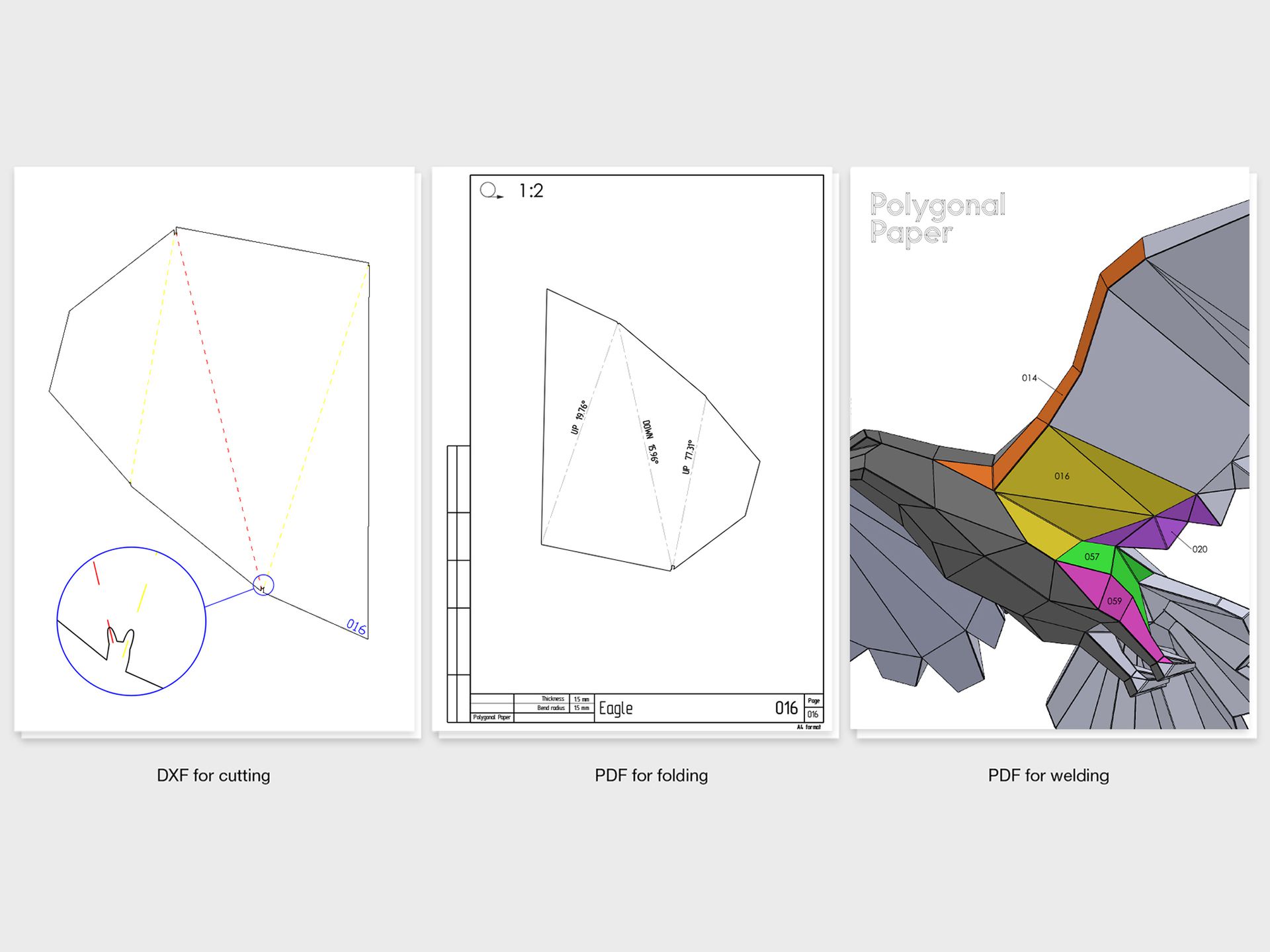
Task: Click the 020 callout label
Action: coord(1199,549)
